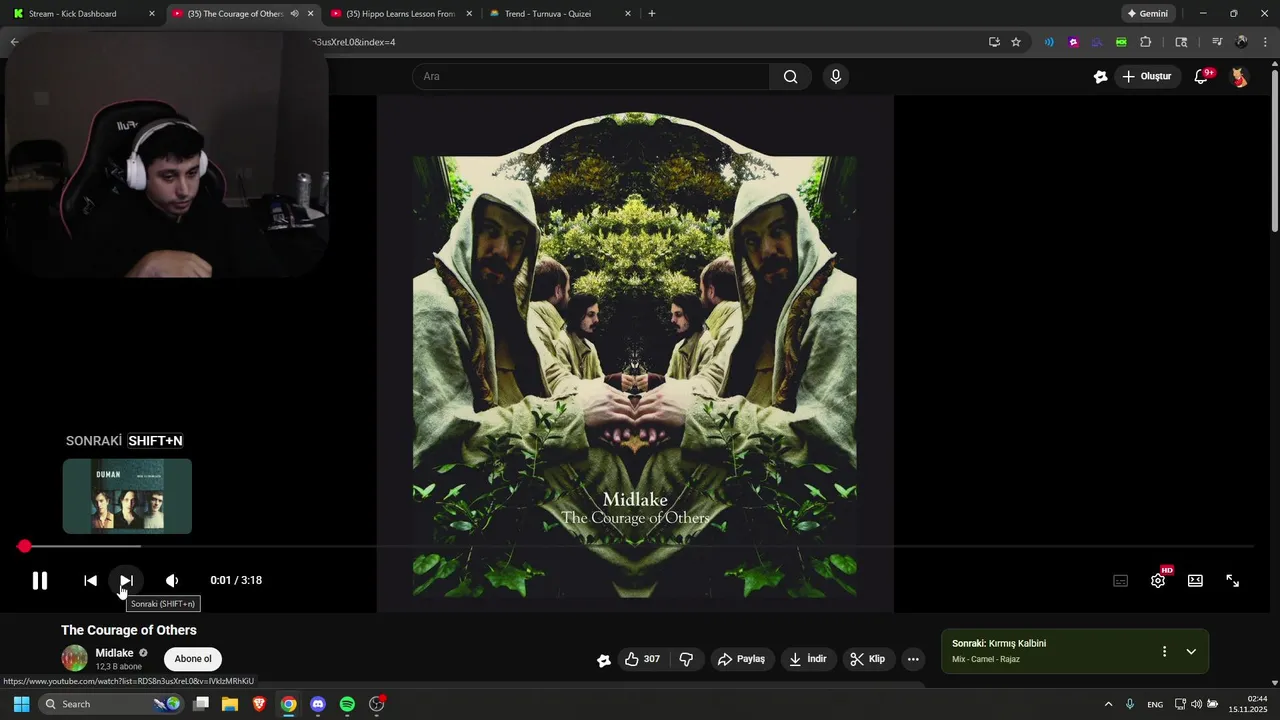Open system volume tray icon
This screenshot has width=1280, height=720.
tap(1196, 704)
